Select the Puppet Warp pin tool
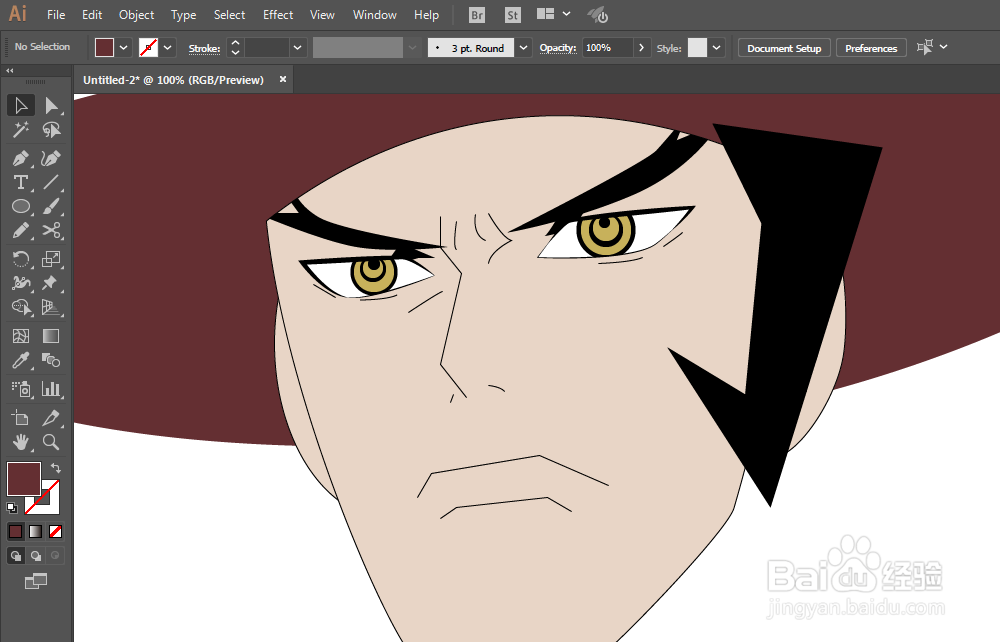1000x642 pixels. click(x=51, y=283)
